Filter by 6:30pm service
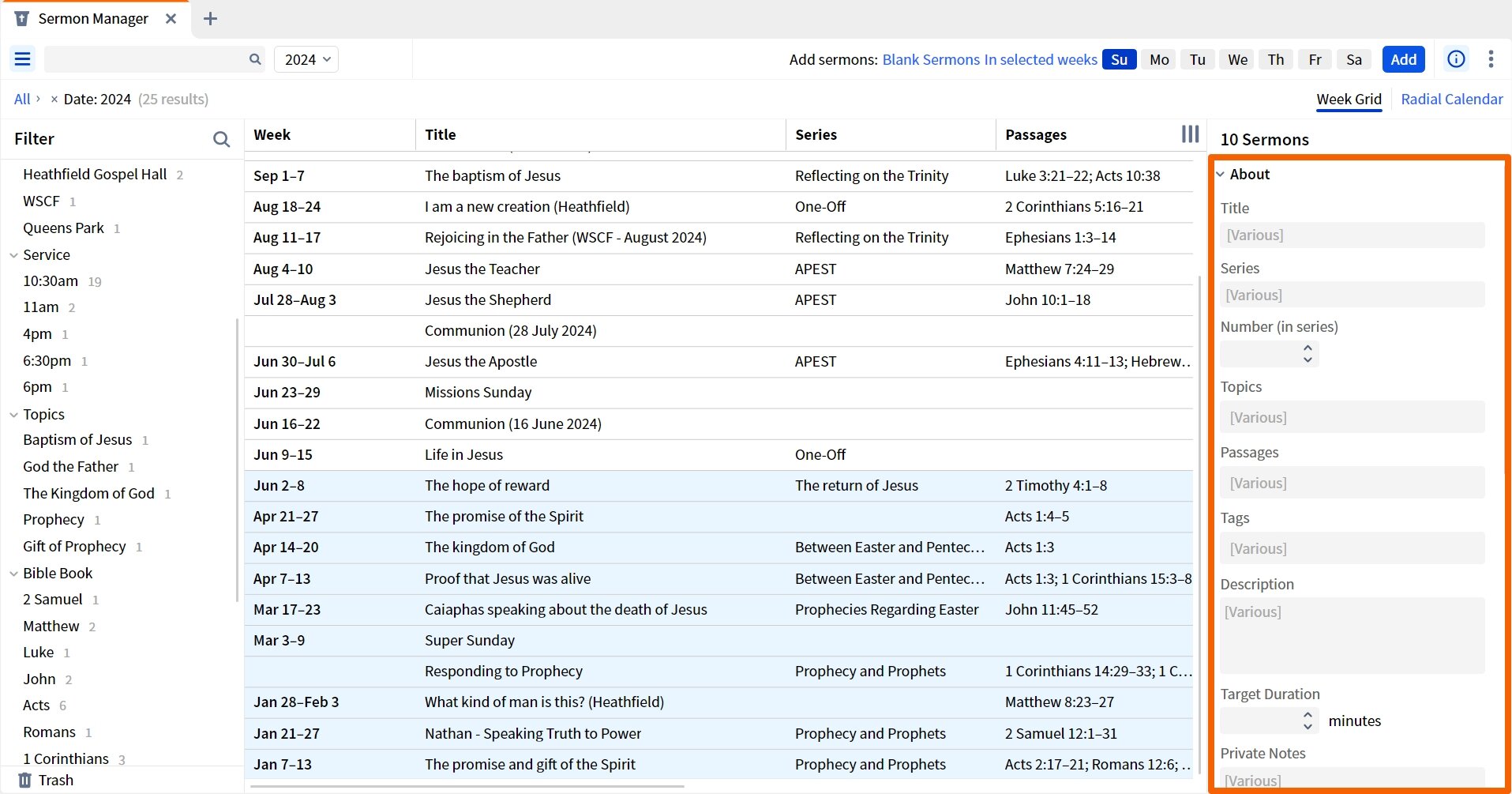The width and height of the screenshot is (1512, 794). pos(47,361)
